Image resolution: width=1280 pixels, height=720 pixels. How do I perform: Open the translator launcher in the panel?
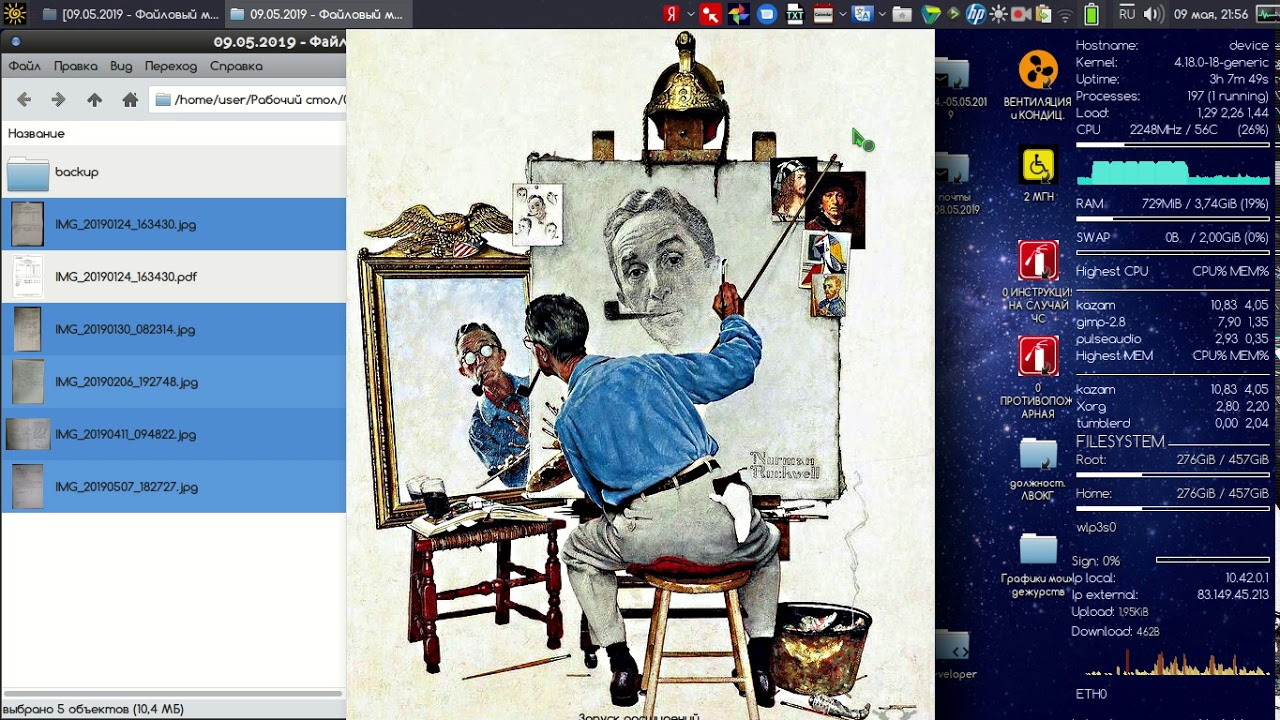pyautogui.click(x=862, y=14)
